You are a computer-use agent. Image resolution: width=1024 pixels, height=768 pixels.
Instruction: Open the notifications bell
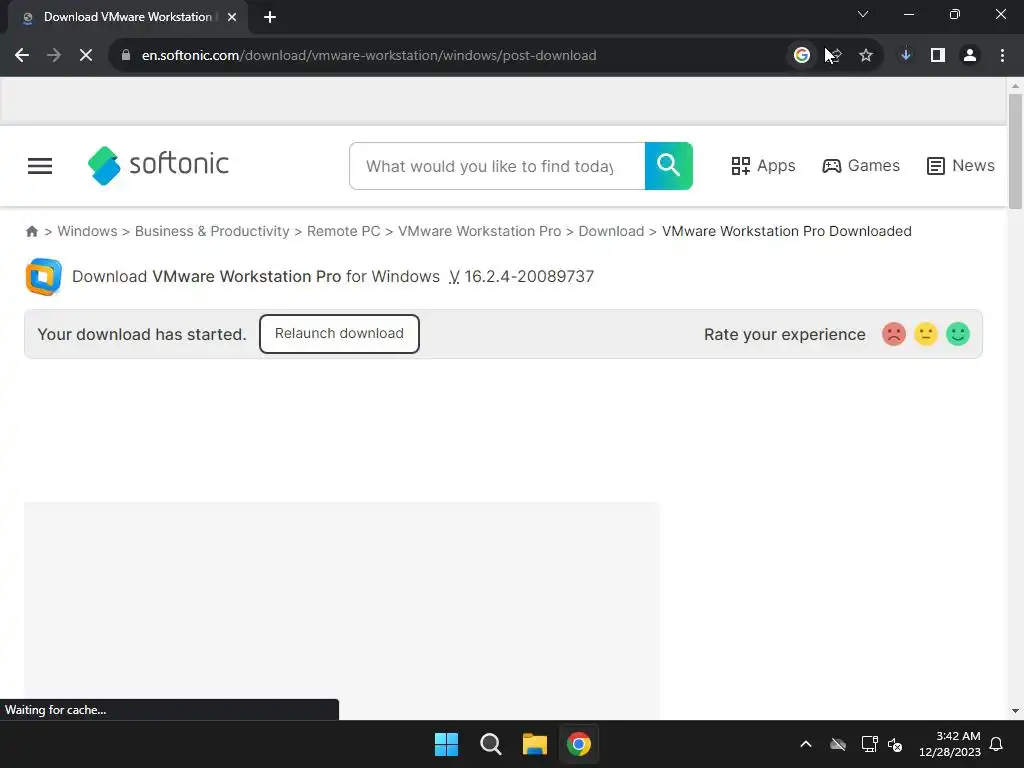[x=997, y=744]
